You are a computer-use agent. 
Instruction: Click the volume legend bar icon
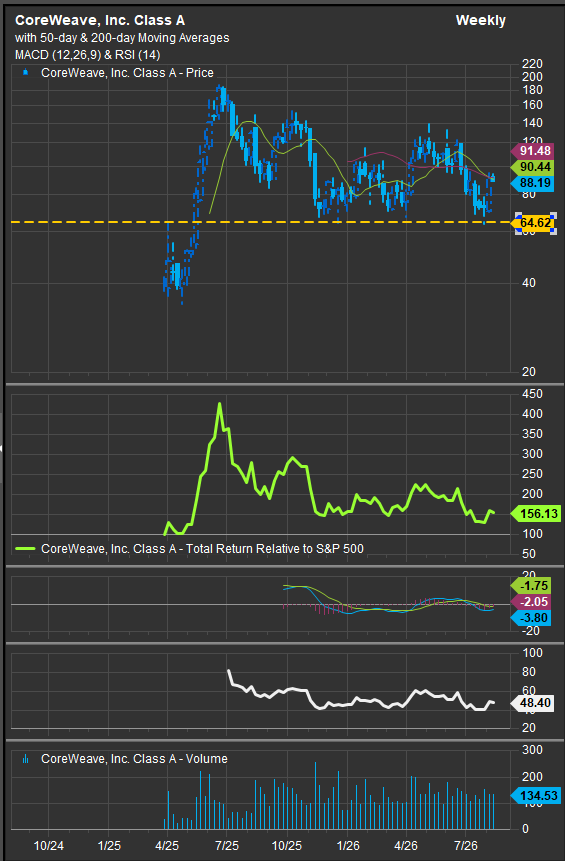25,759
